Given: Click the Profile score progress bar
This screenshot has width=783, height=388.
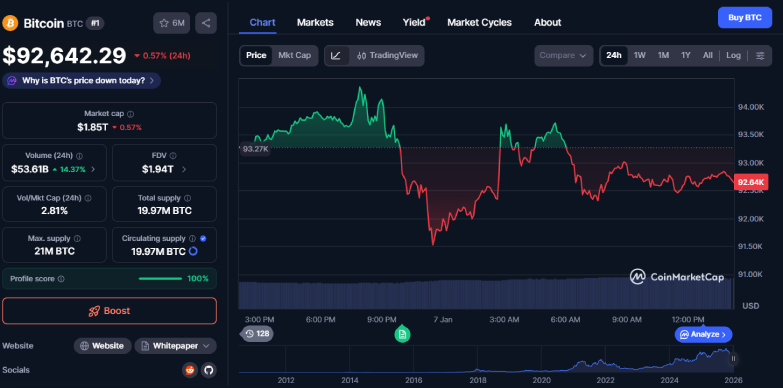Looking at the screenshot, I should [x=160, y=279].
